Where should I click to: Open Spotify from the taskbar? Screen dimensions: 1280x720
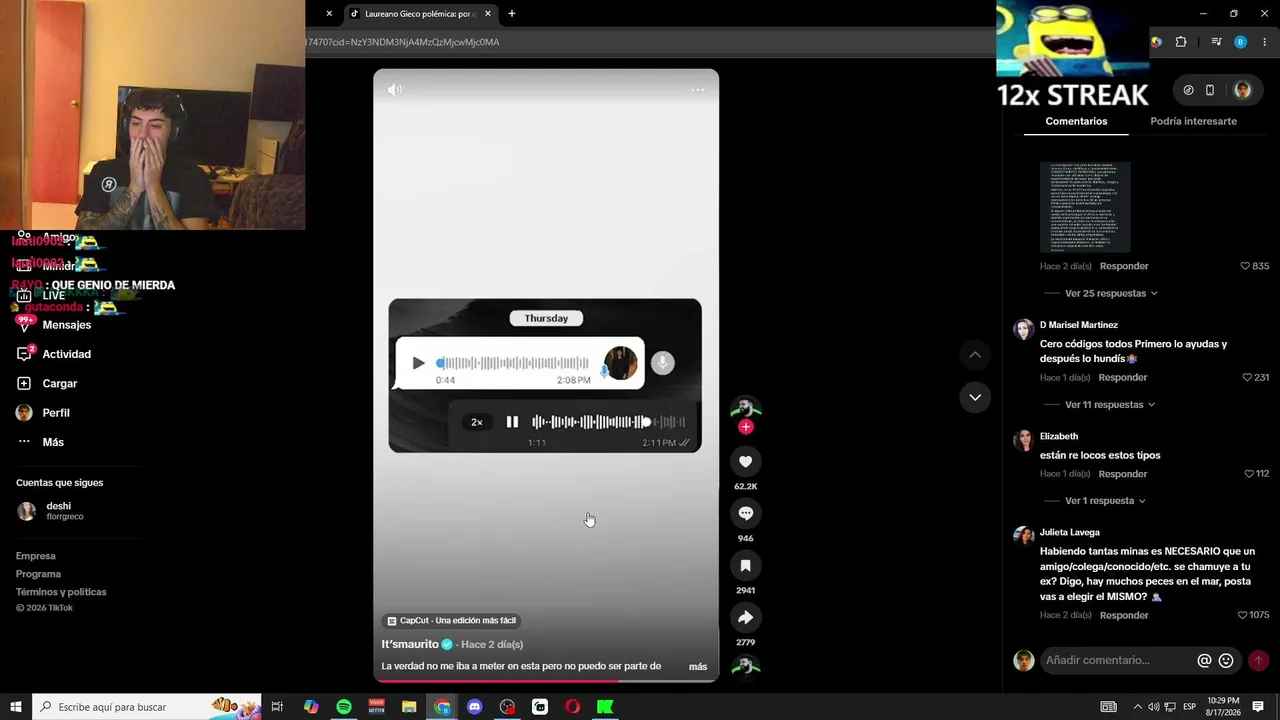[x=344, y=707]
